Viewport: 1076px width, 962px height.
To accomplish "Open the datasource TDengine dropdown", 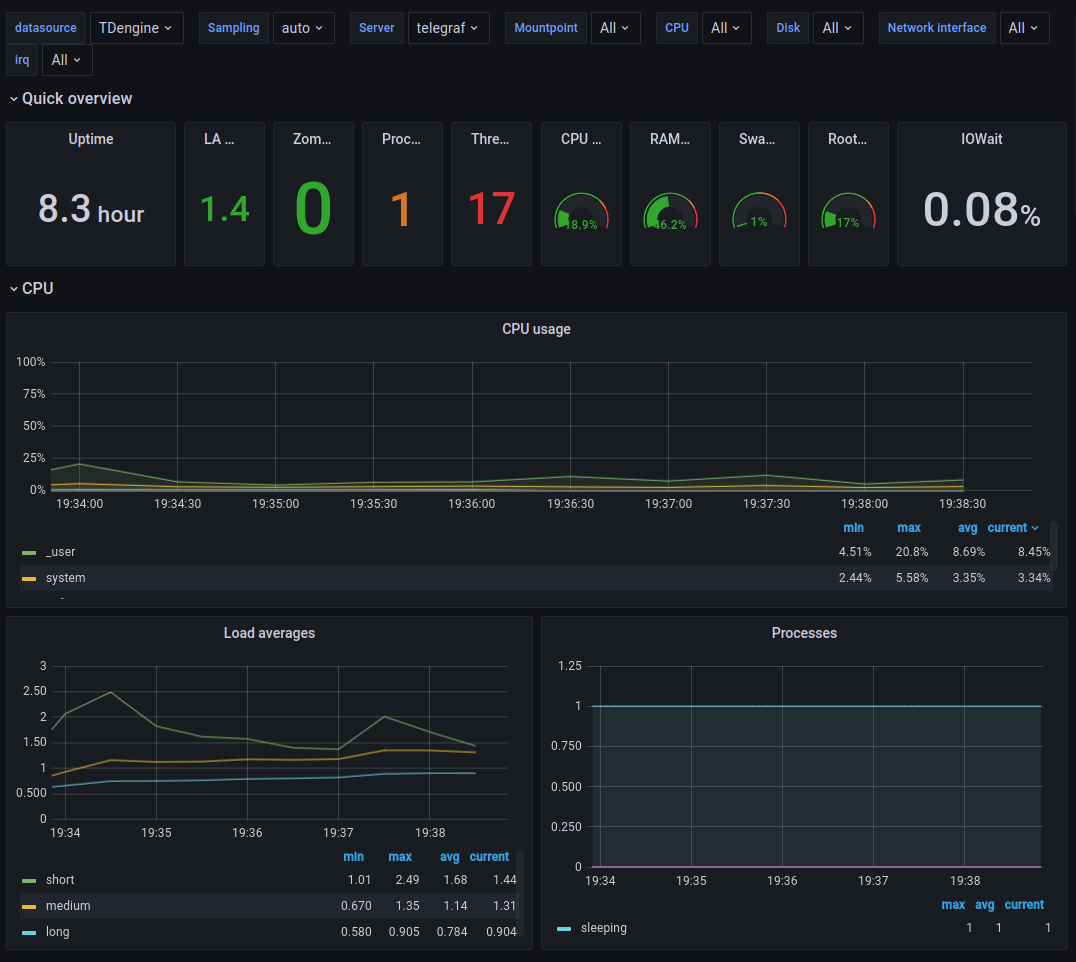I will pyautogui.click(x=137, y=28).
